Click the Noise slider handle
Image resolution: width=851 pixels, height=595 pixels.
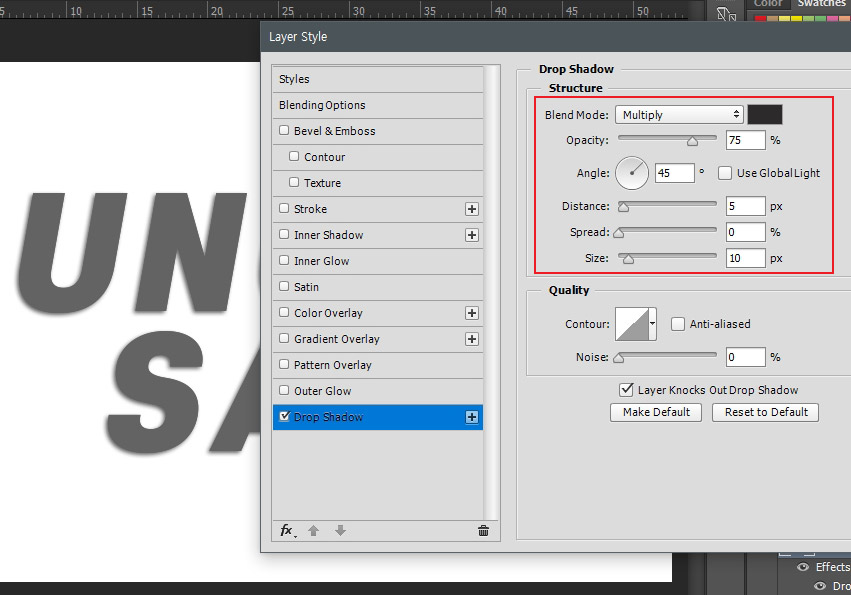619,358
